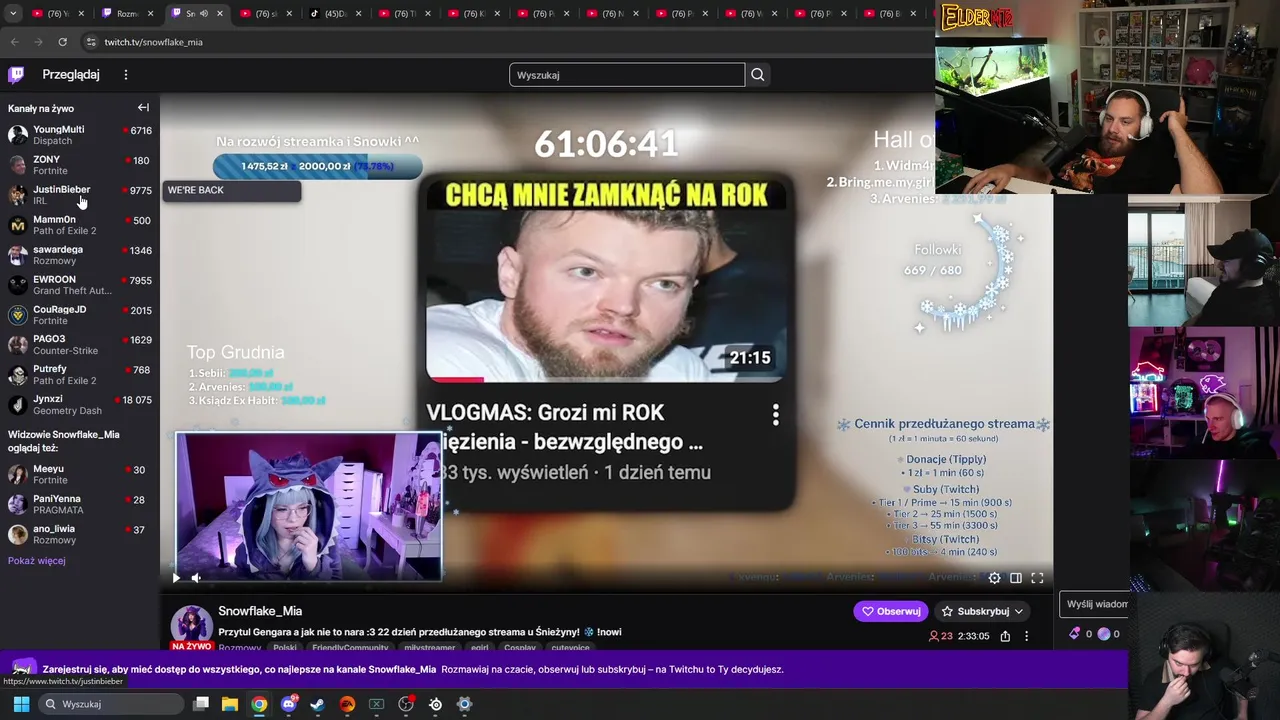Follow the channel with Obserwuj button
Screen dimensions: 1280x720
click(x=891, y=611)
